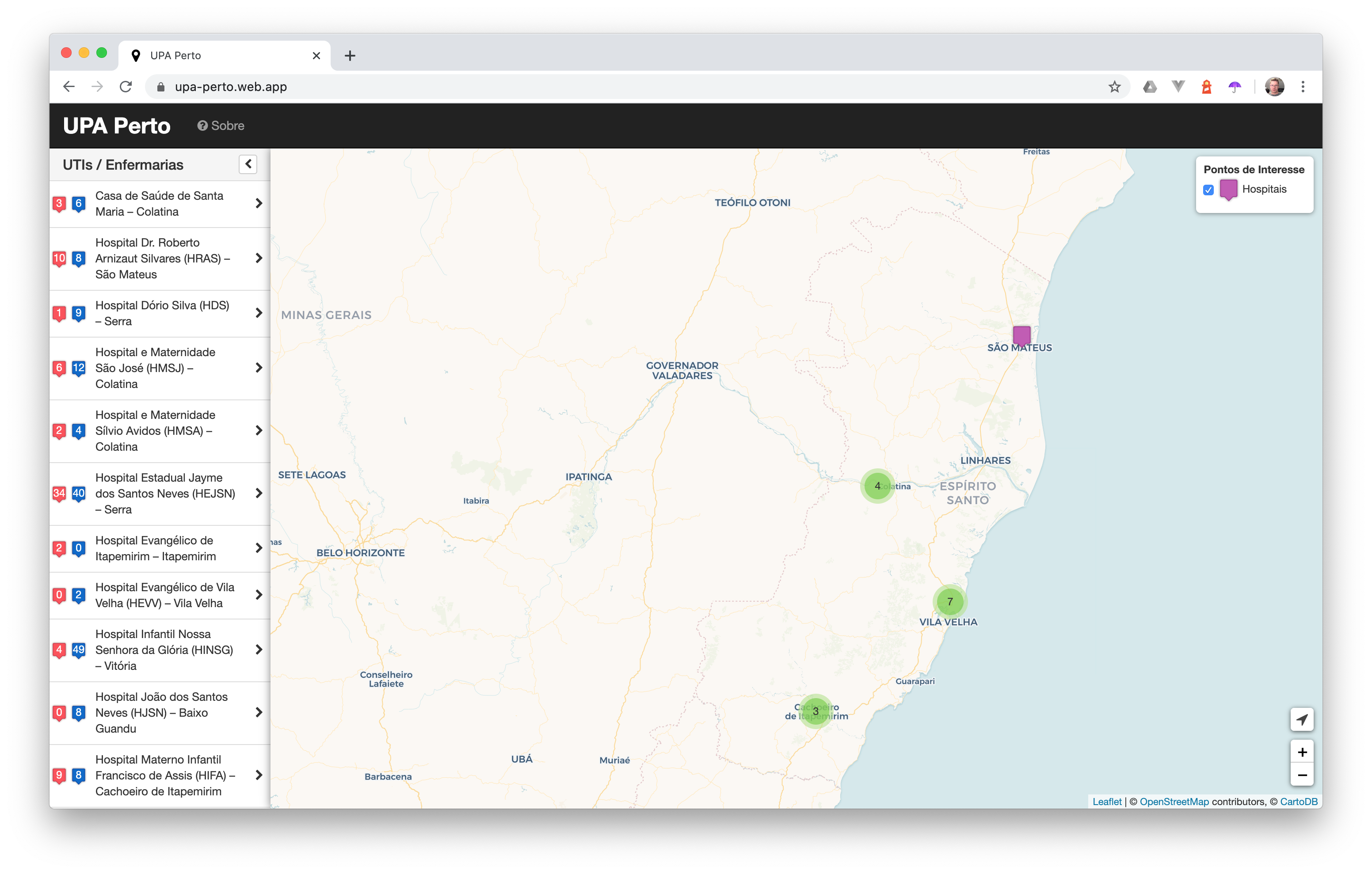Click the blue ward badge 49 for HINSG
Viewport: 1372px width, 874px height.
(79, 650)
